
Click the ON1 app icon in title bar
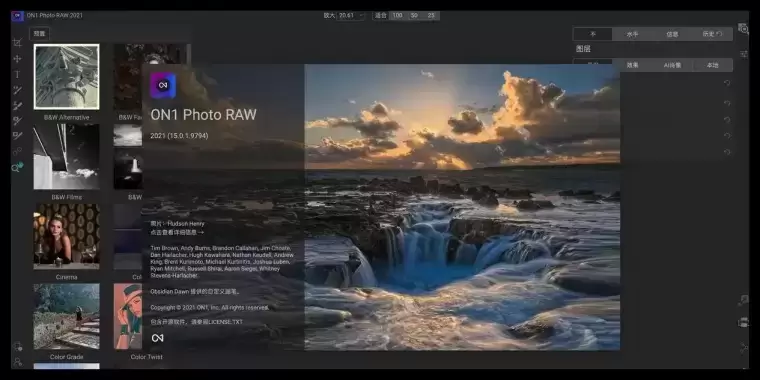17,16
